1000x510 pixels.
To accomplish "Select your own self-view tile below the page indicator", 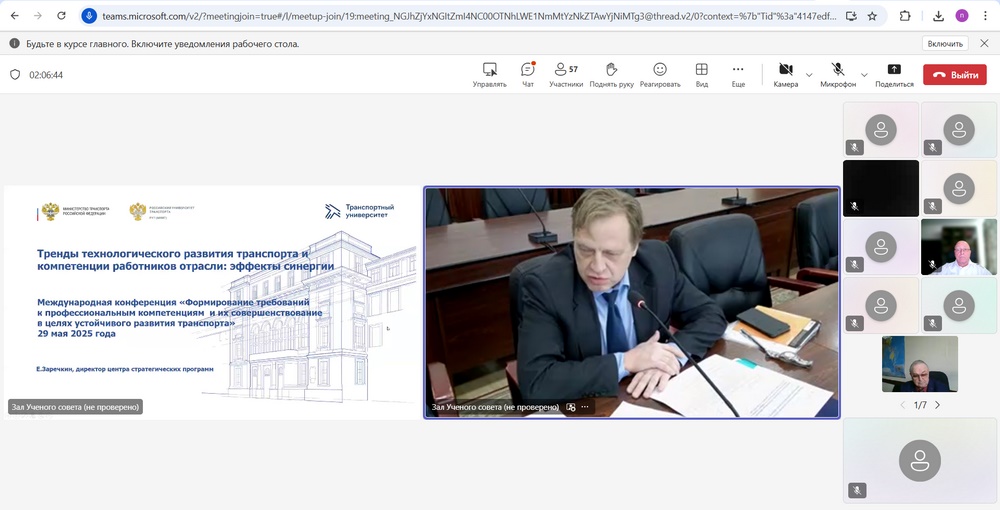I will pos(920,461).
